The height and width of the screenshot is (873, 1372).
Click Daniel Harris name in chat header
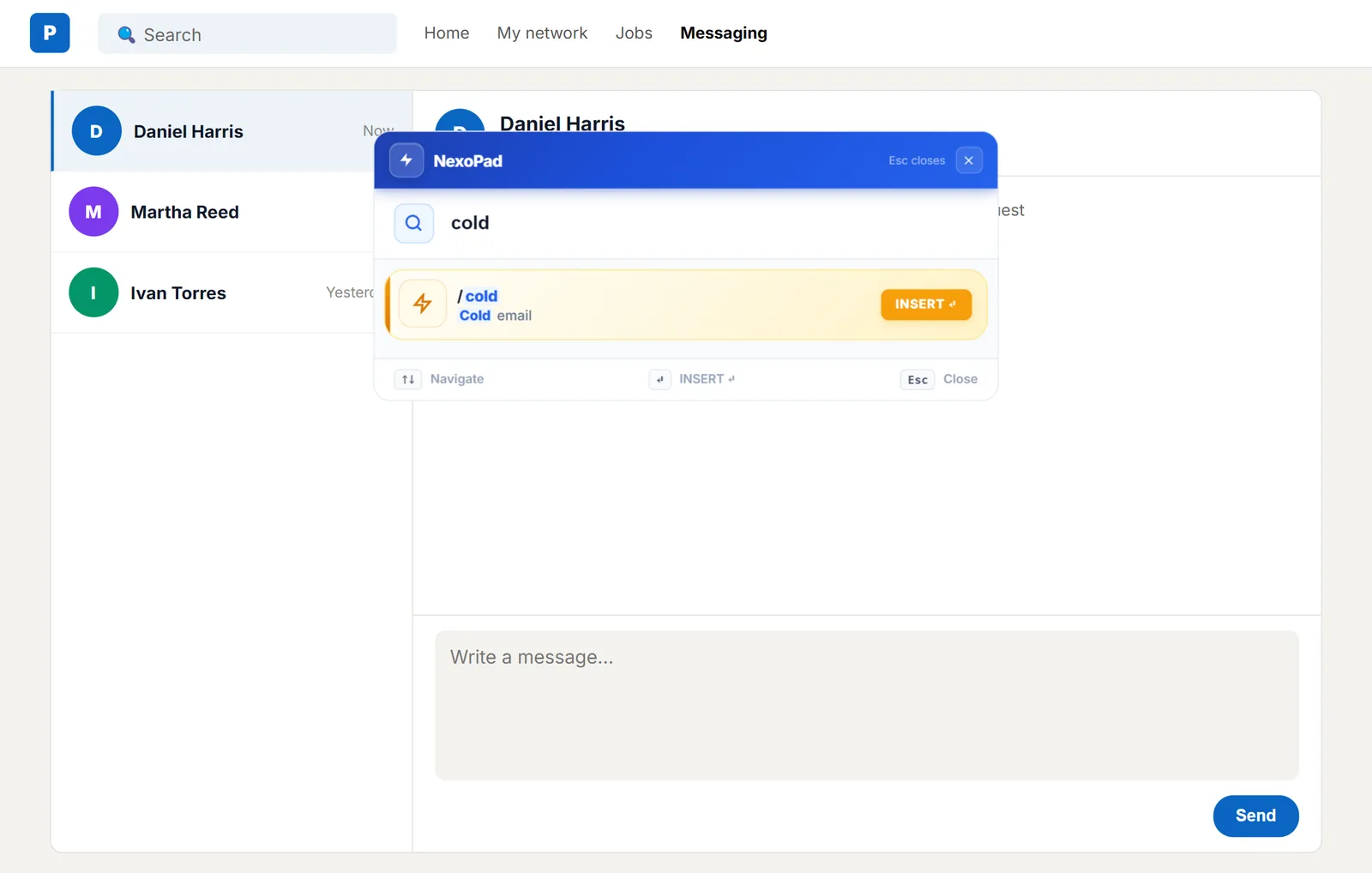(x=563, y=123)
